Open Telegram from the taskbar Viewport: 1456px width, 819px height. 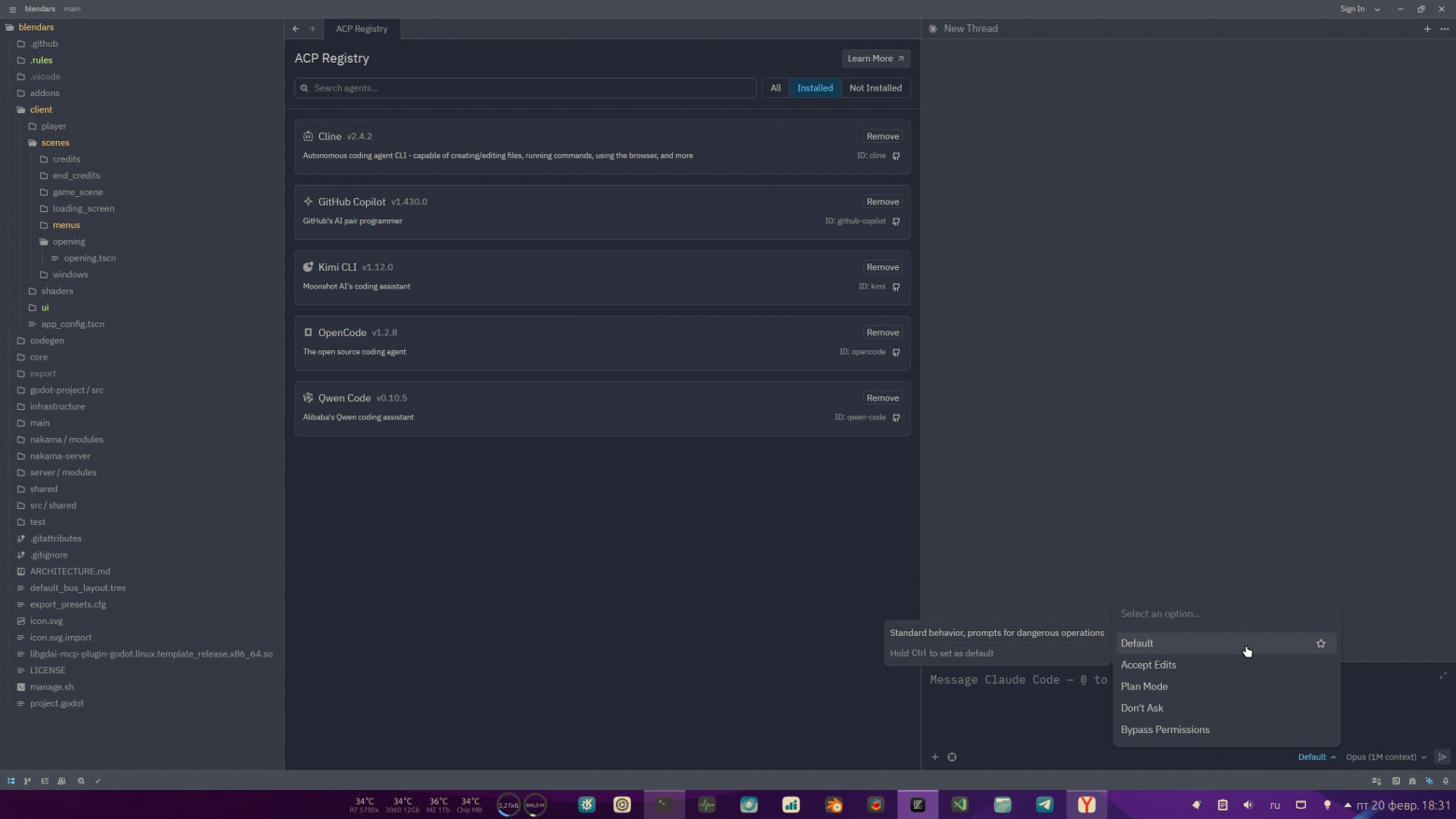point(1044,804)
